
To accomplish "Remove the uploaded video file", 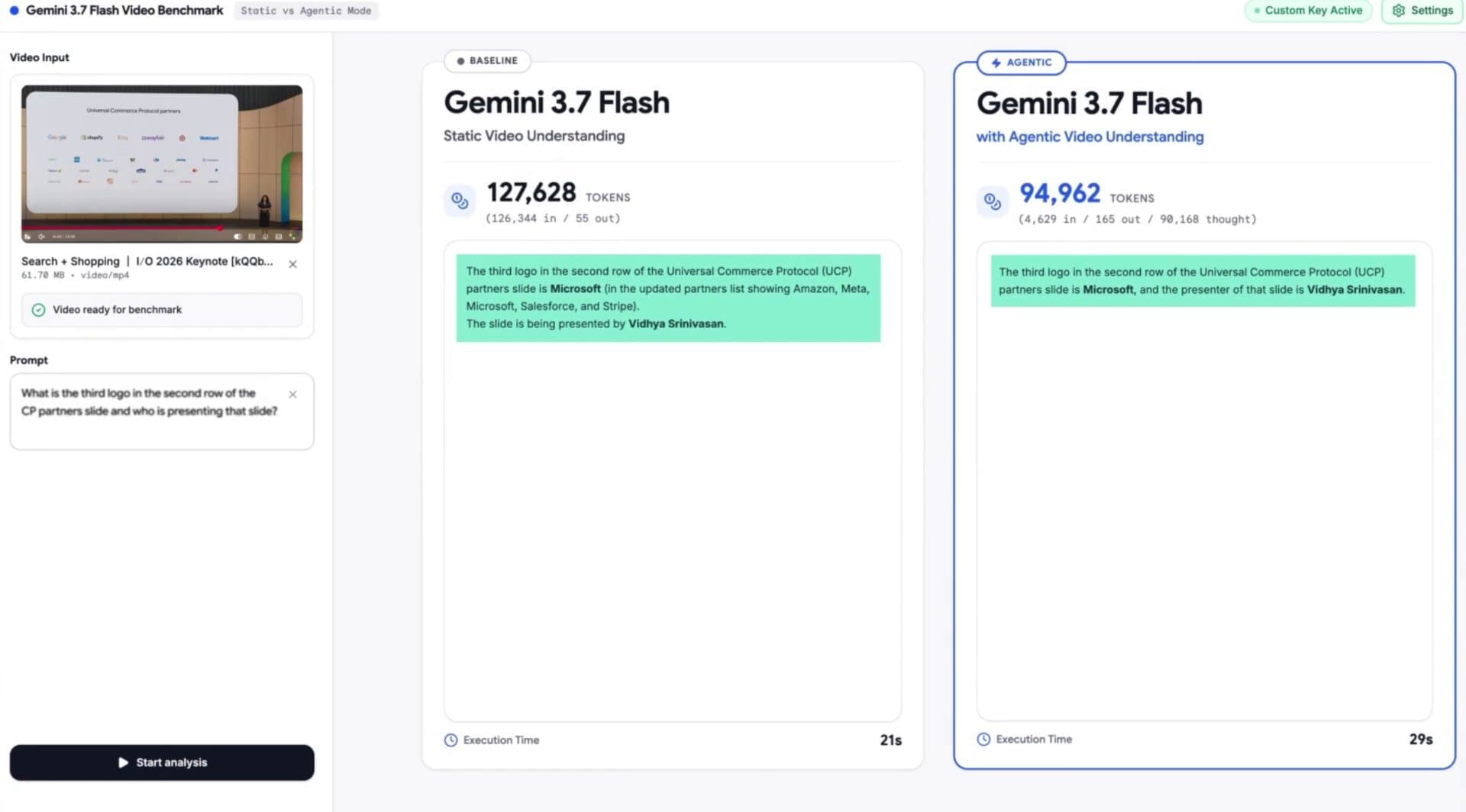I will pos(292,264).
